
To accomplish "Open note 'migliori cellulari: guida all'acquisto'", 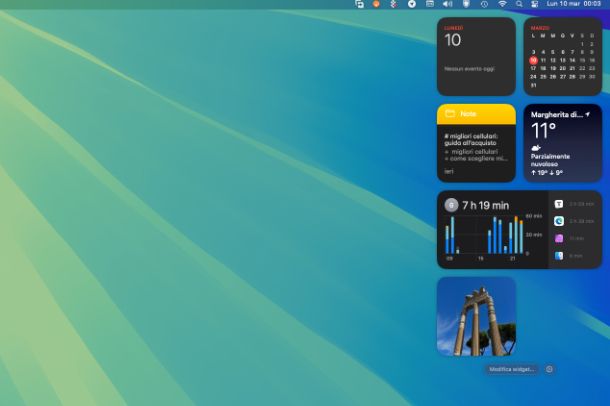I will coord(471,140).
